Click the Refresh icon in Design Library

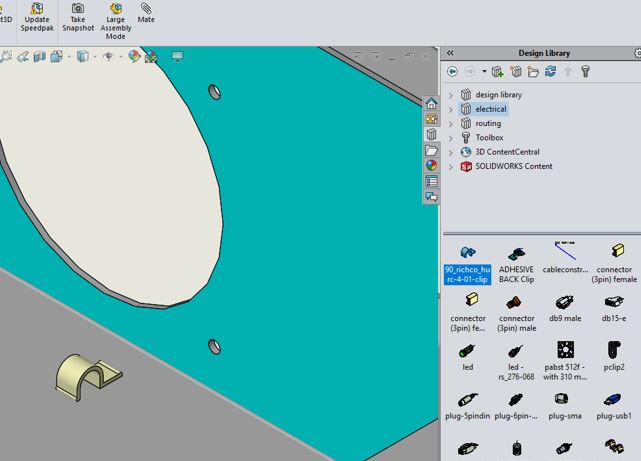(550, 72)
